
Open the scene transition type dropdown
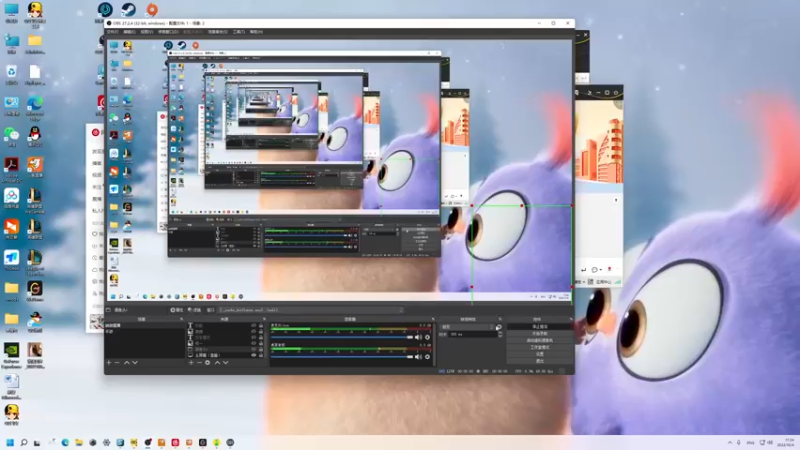coord(467,327)
